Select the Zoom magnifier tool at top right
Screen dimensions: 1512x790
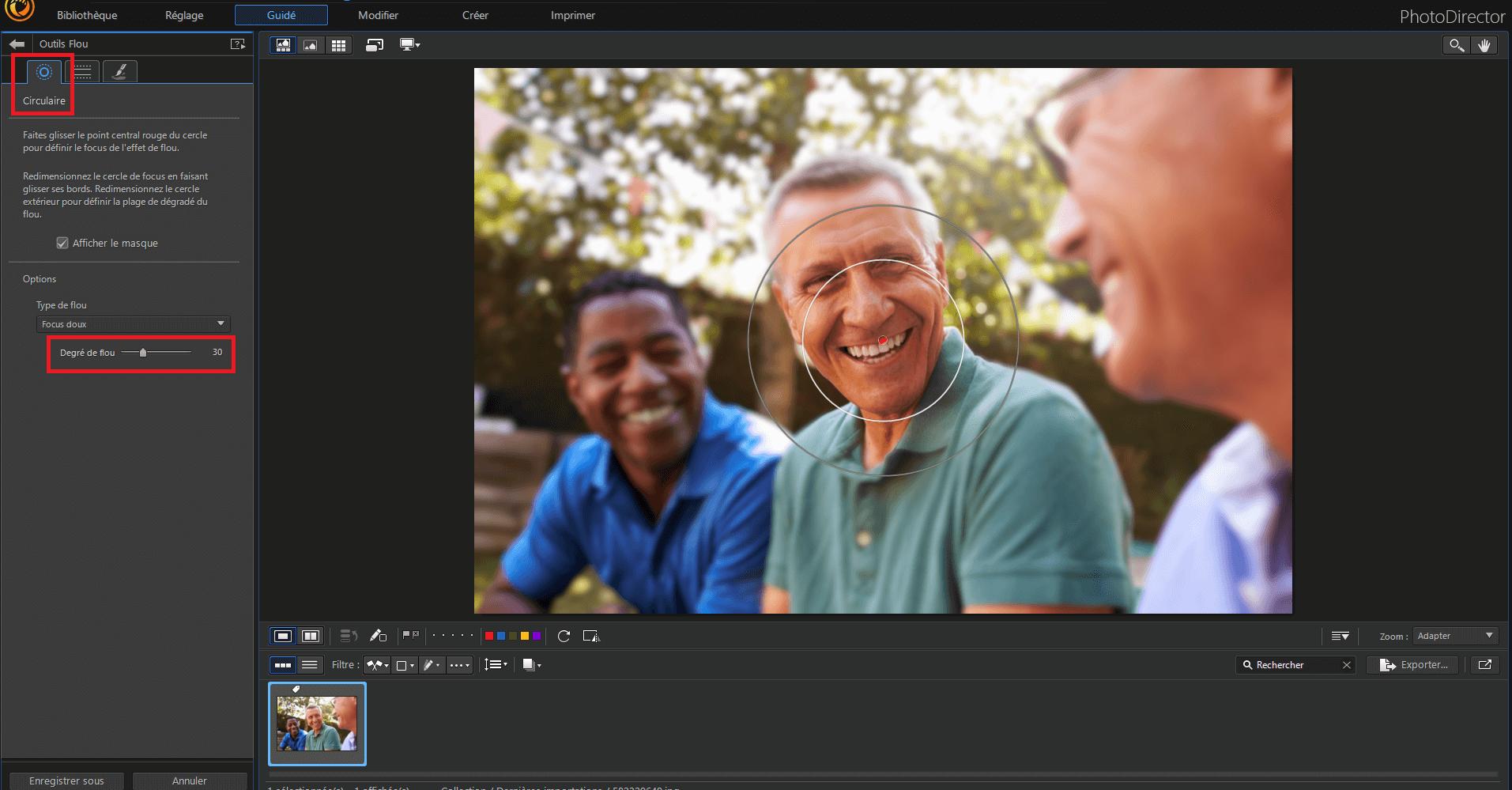point(1455,45)
